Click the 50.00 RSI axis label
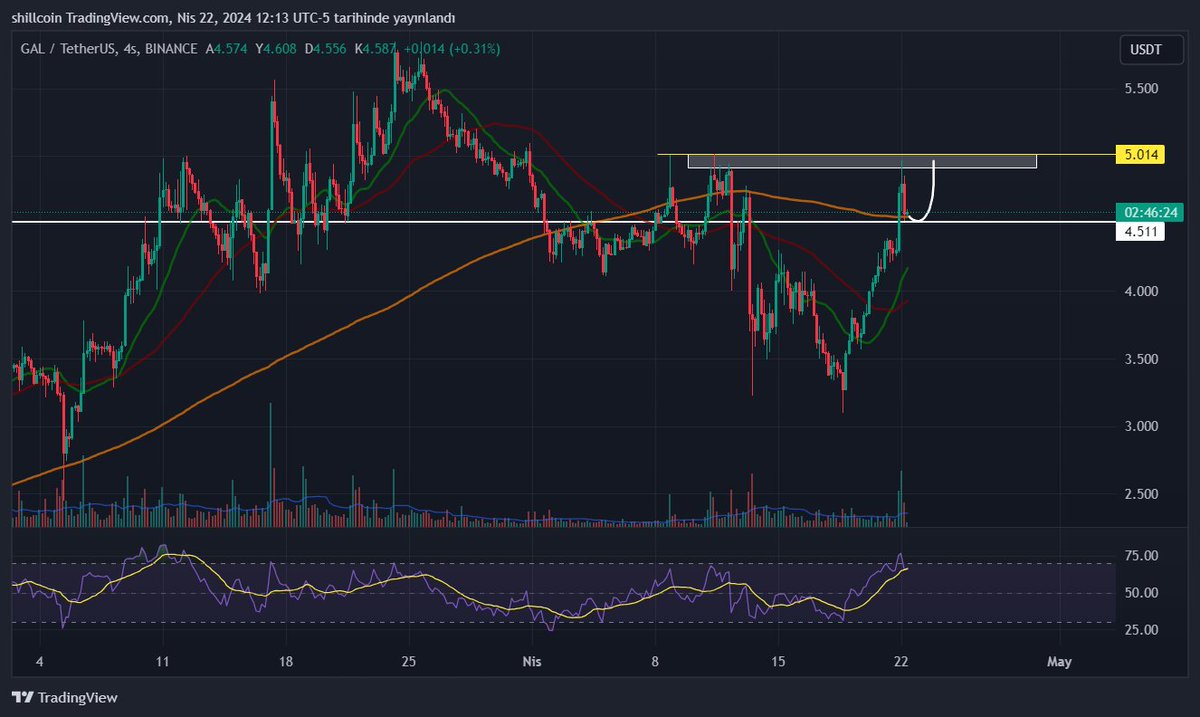Screen dimensions: 1200x717 (x=1141, y=593)
